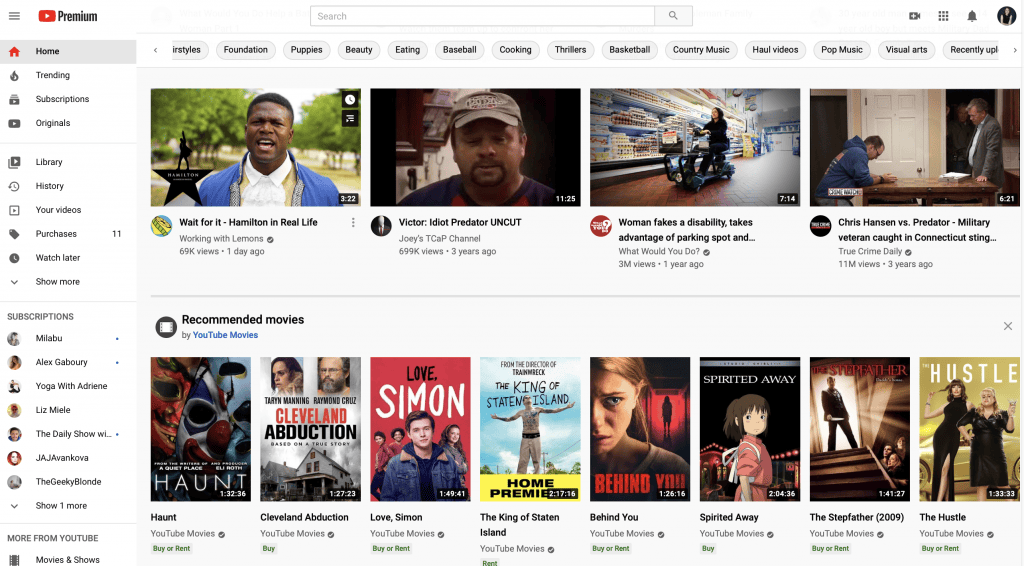The height and width of the screenshot is (566, 1024).
Task: Open The Stepfather (2009) poster
Action: tap(859, 429)
